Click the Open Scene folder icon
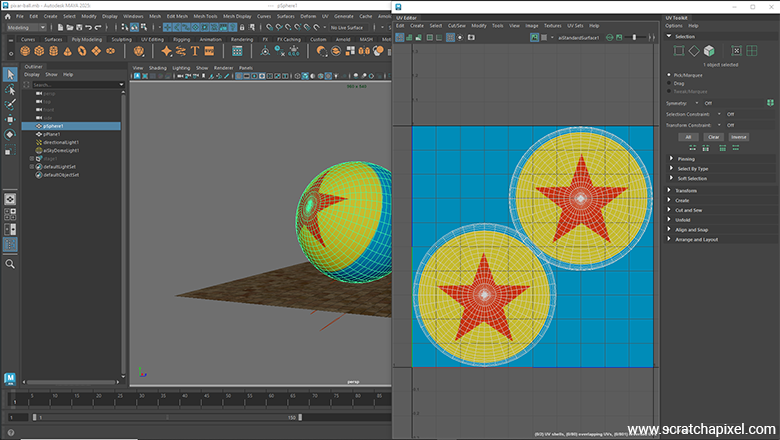The image size is (780, 440). coord(70,27)
